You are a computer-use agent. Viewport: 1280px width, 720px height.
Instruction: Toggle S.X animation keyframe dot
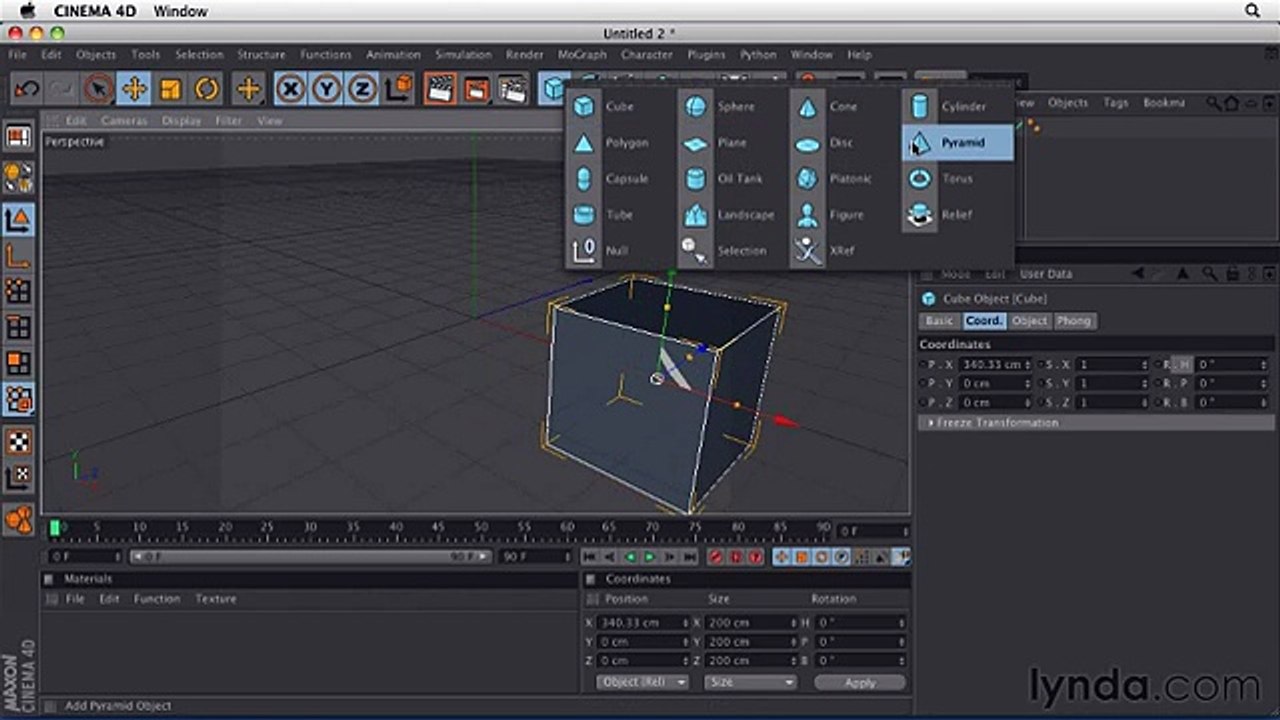tap(1043, 365)
